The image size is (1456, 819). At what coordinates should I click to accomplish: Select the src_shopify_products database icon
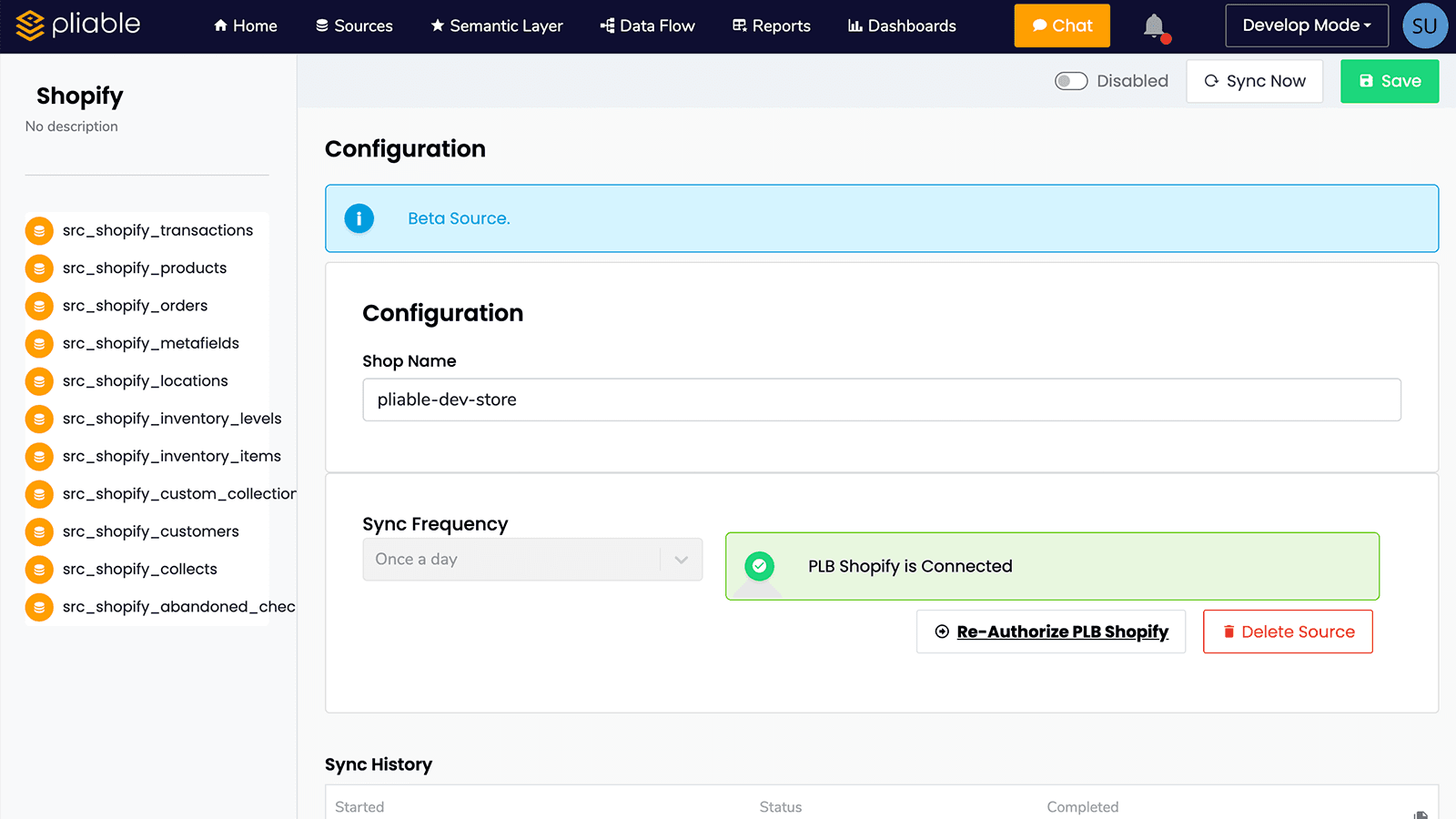(x=39, y=268)
